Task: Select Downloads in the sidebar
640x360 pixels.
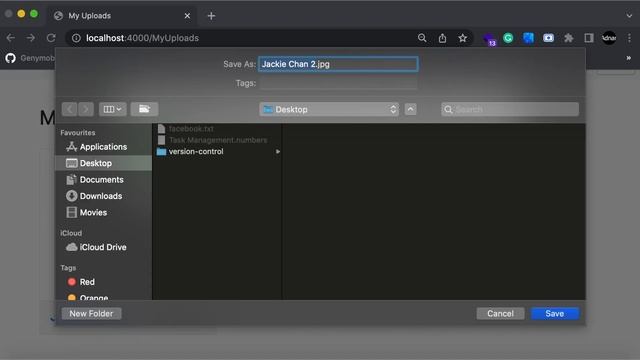Action: (104, 196)
